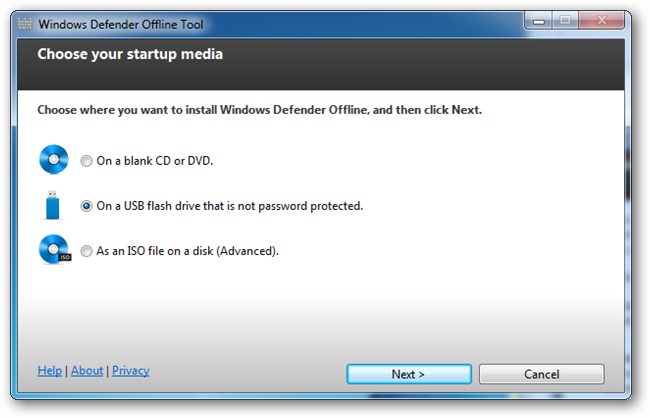Click the blank CD or DVD disc icon
The height and width of the screenshot is (418, 650).
(x=53, y=160)
